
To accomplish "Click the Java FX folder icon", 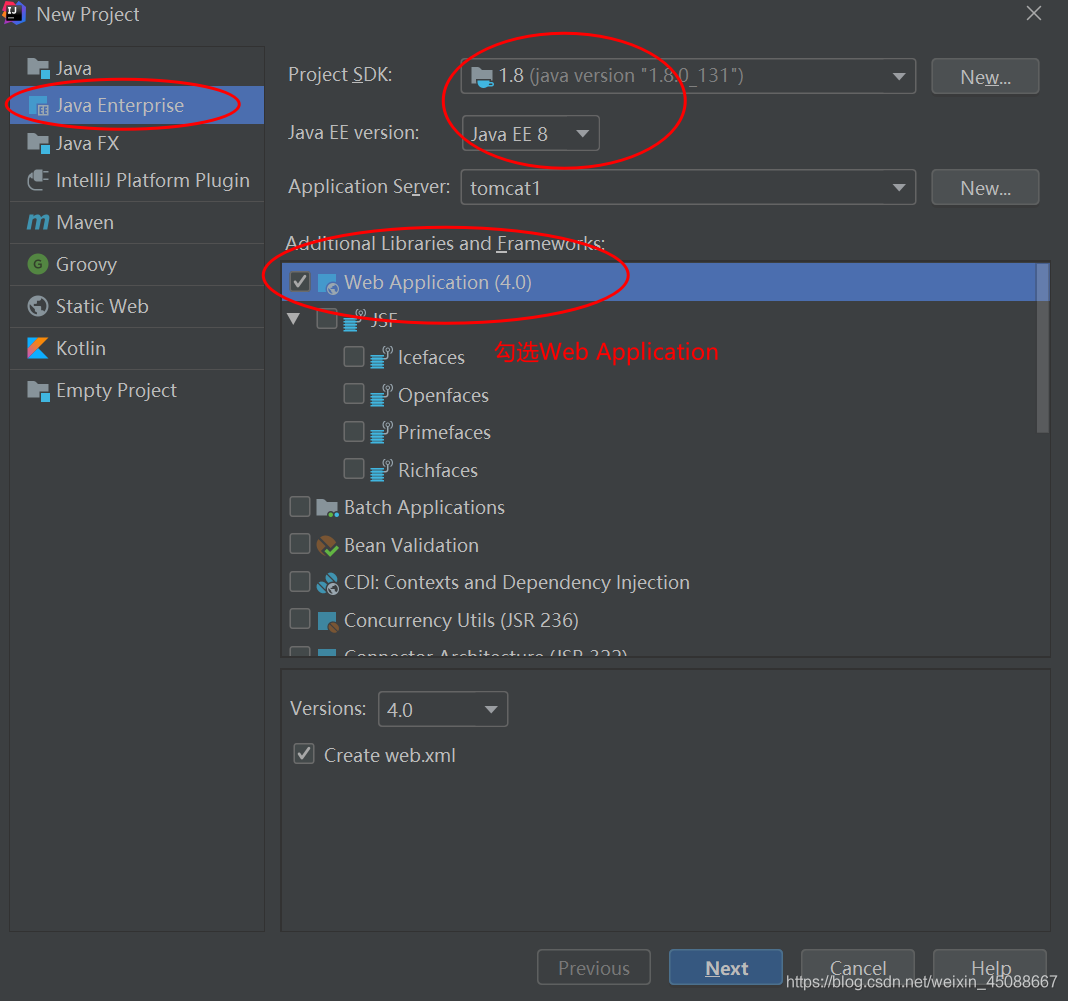I will pos(38,143).
